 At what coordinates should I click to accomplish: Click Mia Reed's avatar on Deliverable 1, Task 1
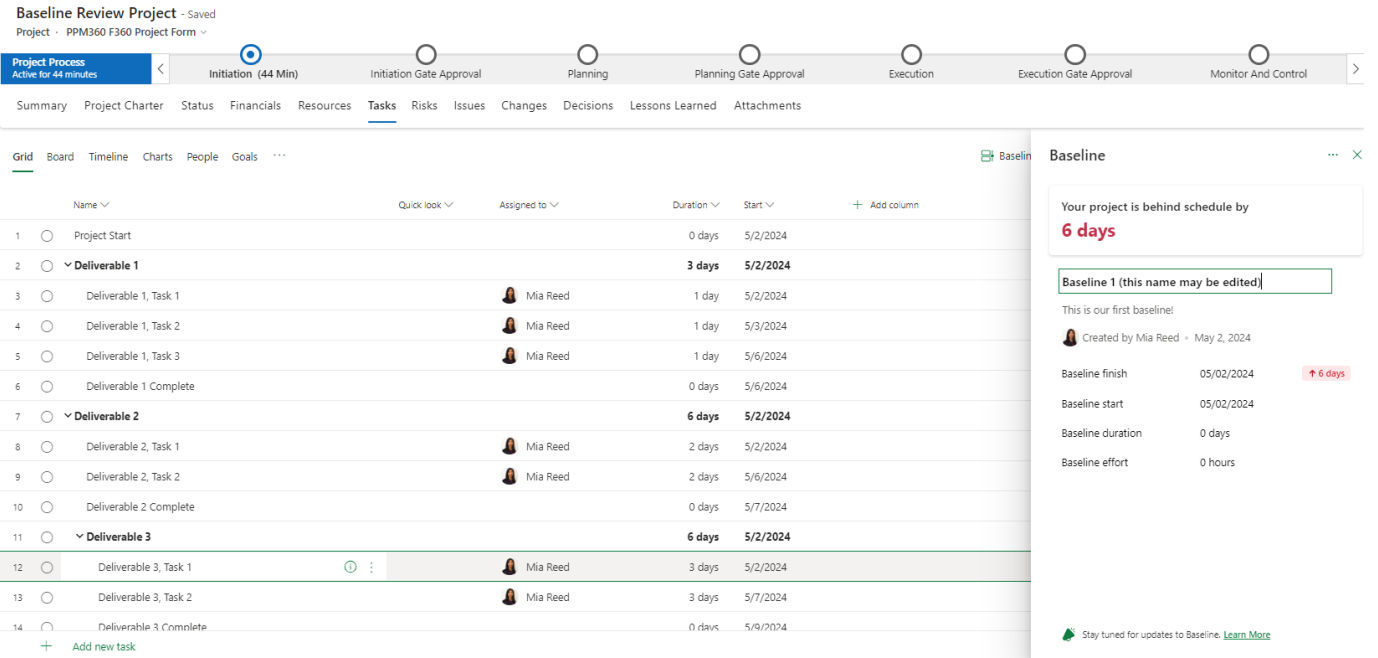(510, 295)
